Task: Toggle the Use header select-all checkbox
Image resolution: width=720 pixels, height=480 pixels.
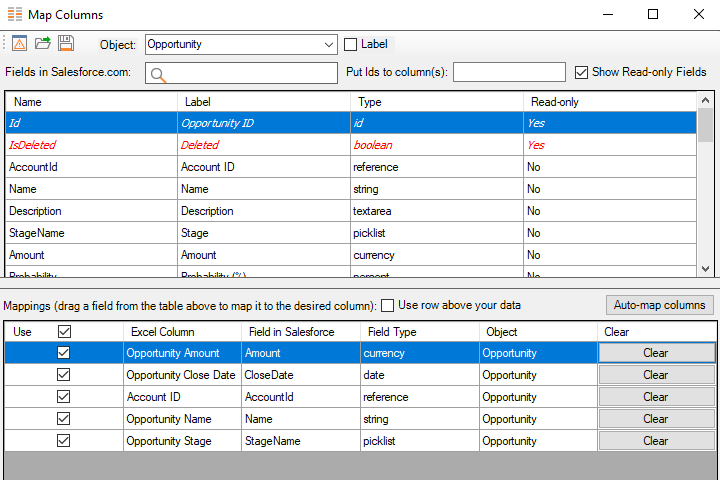Action: tap(64, 332)
